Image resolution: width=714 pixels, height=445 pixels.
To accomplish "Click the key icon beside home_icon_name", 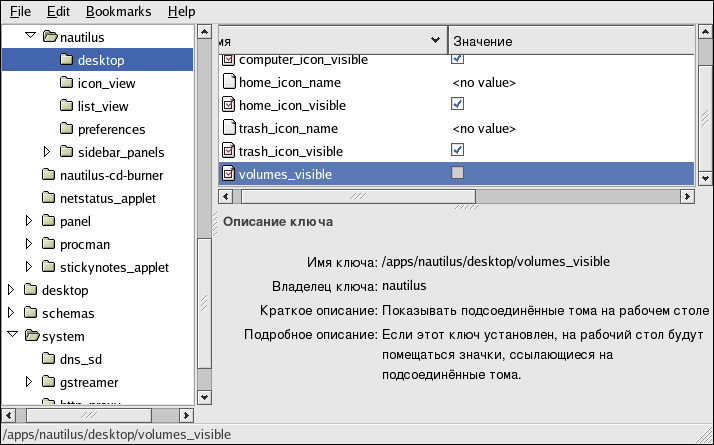I will [228, 82].
